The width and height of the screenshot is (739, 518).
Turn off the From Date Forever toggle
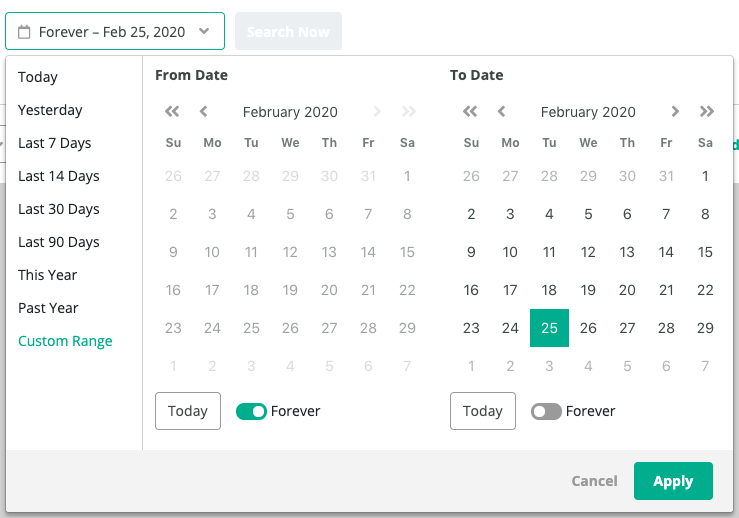coord(251,411)
